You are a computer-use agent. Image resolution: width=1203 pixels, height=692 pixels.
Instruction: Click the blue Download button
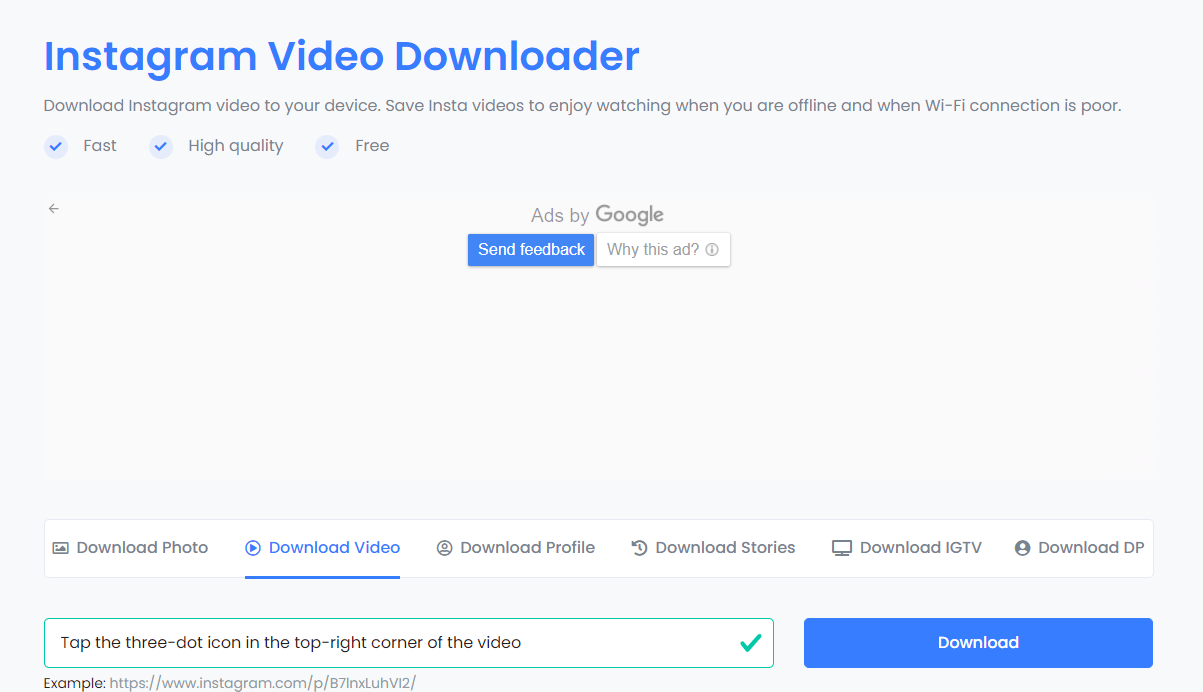click(978, 643)
